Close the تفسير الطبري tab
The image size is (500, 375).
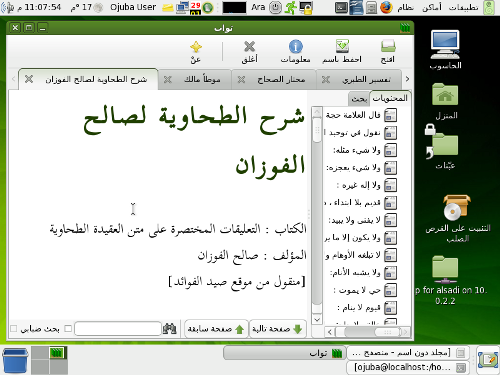pos(326,80)
